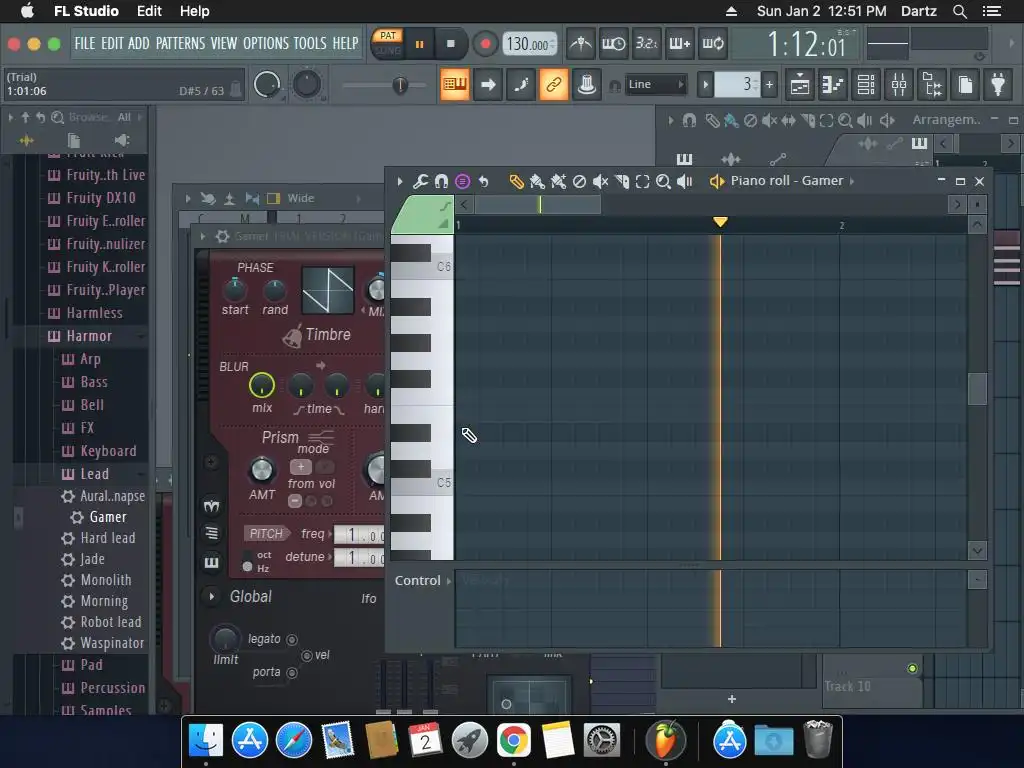This screenshot has height=768, width=1024.
Task: Open the FILE menu
Action: tap(85, 44)
